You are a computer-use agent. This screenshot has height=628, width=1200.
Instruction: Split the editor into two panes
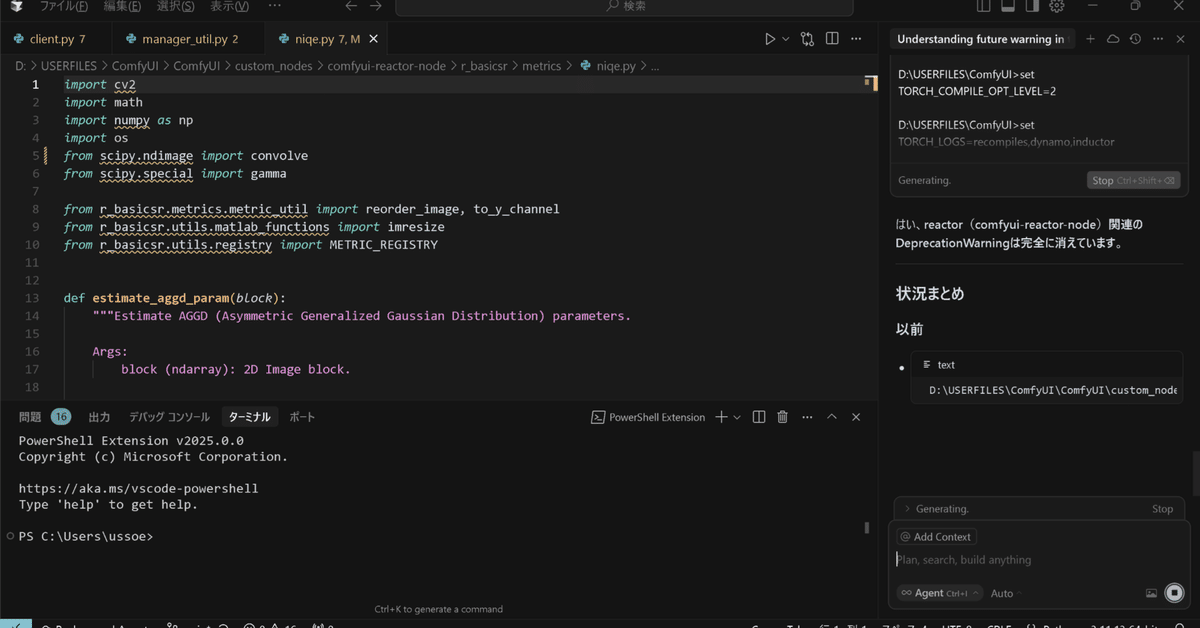(x=832, y=38)
